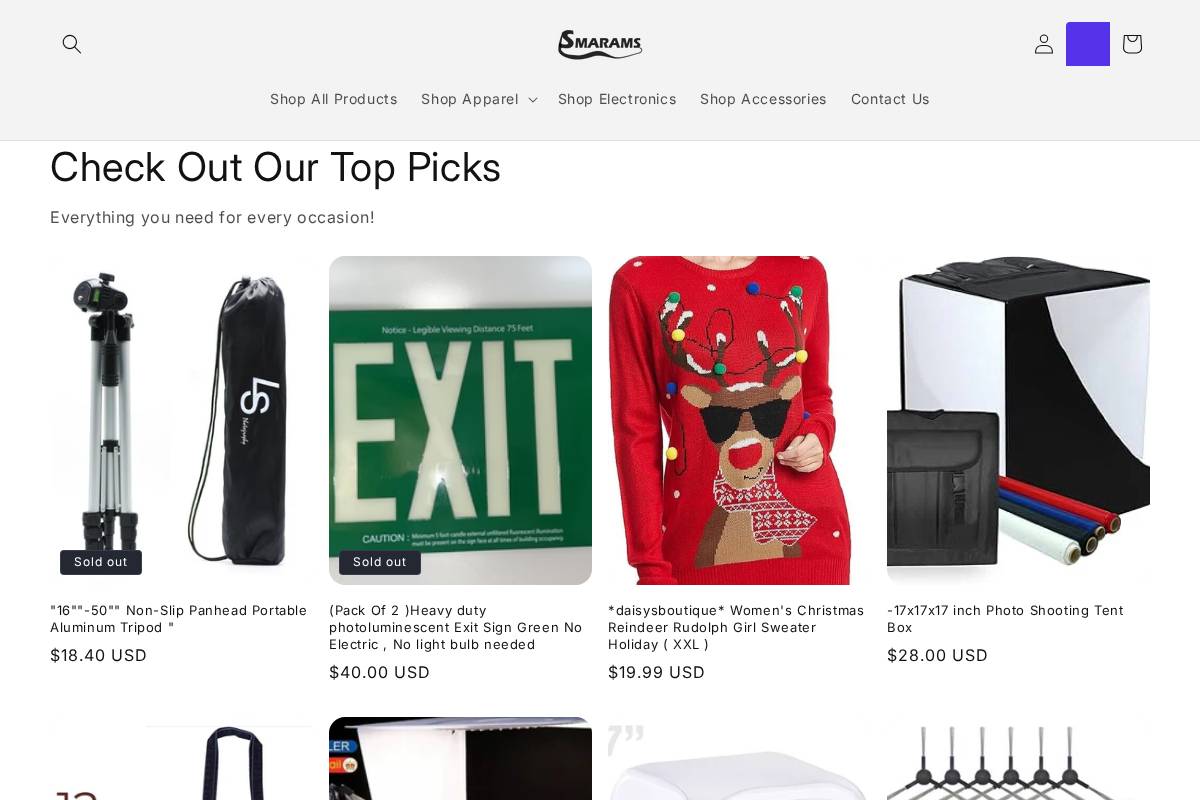
Task: Open the account login icon
Action: coord(1044,44)
